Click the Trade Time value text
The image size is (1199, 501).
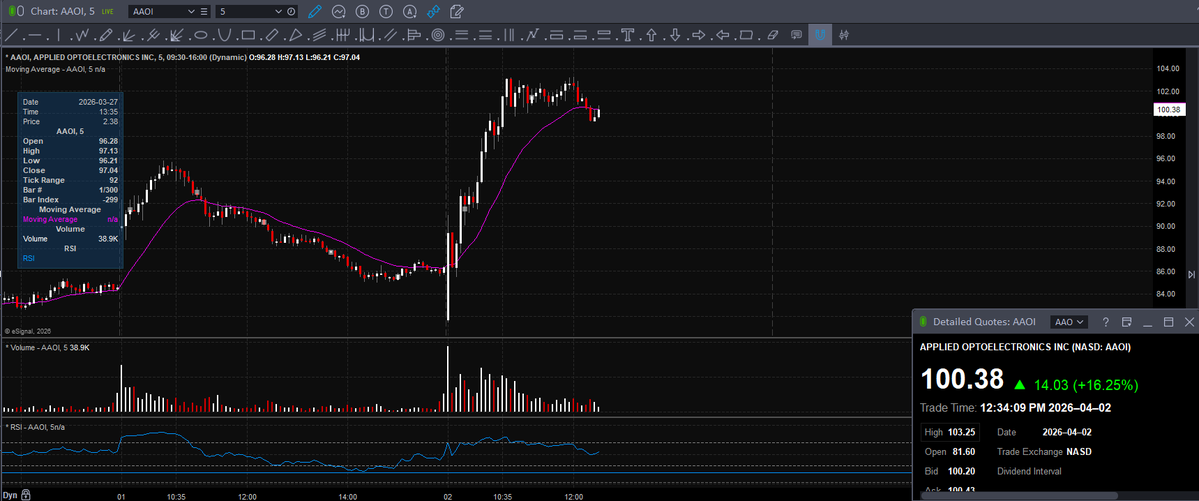(x=1045, y=408)
